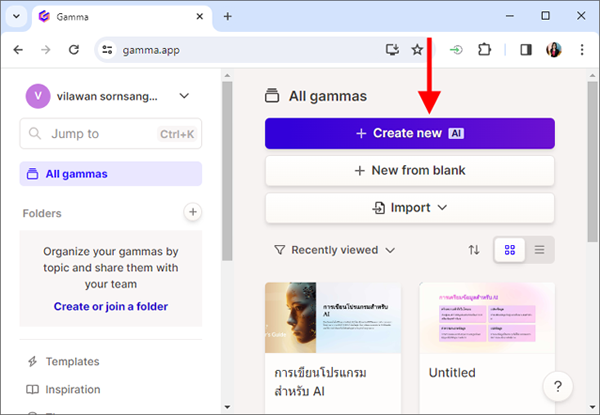
Task: Click the browser forward arrow
Action: pos(46,50)
